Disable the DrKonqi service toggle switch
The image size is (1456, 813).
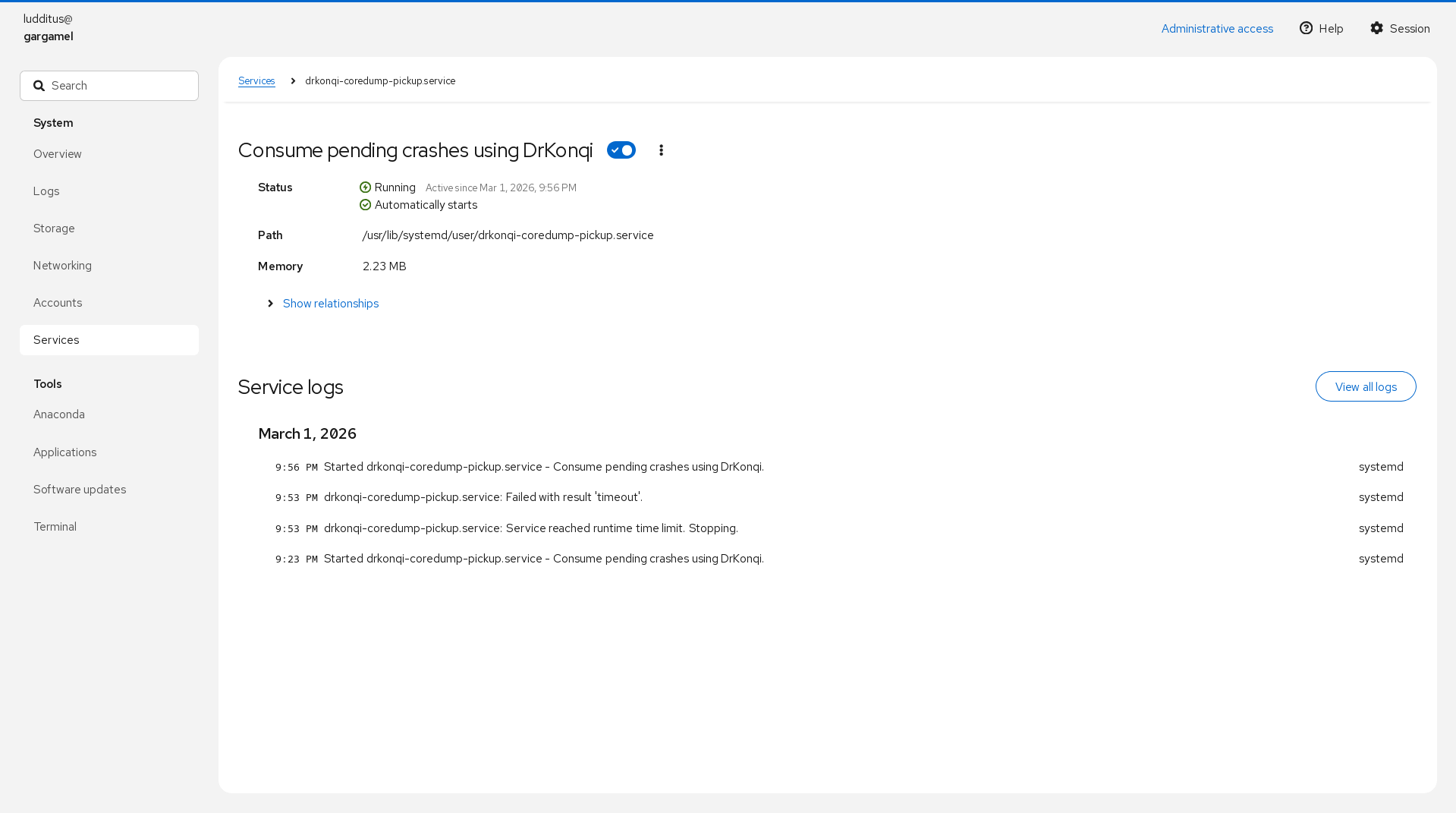(x=621, y=150)
